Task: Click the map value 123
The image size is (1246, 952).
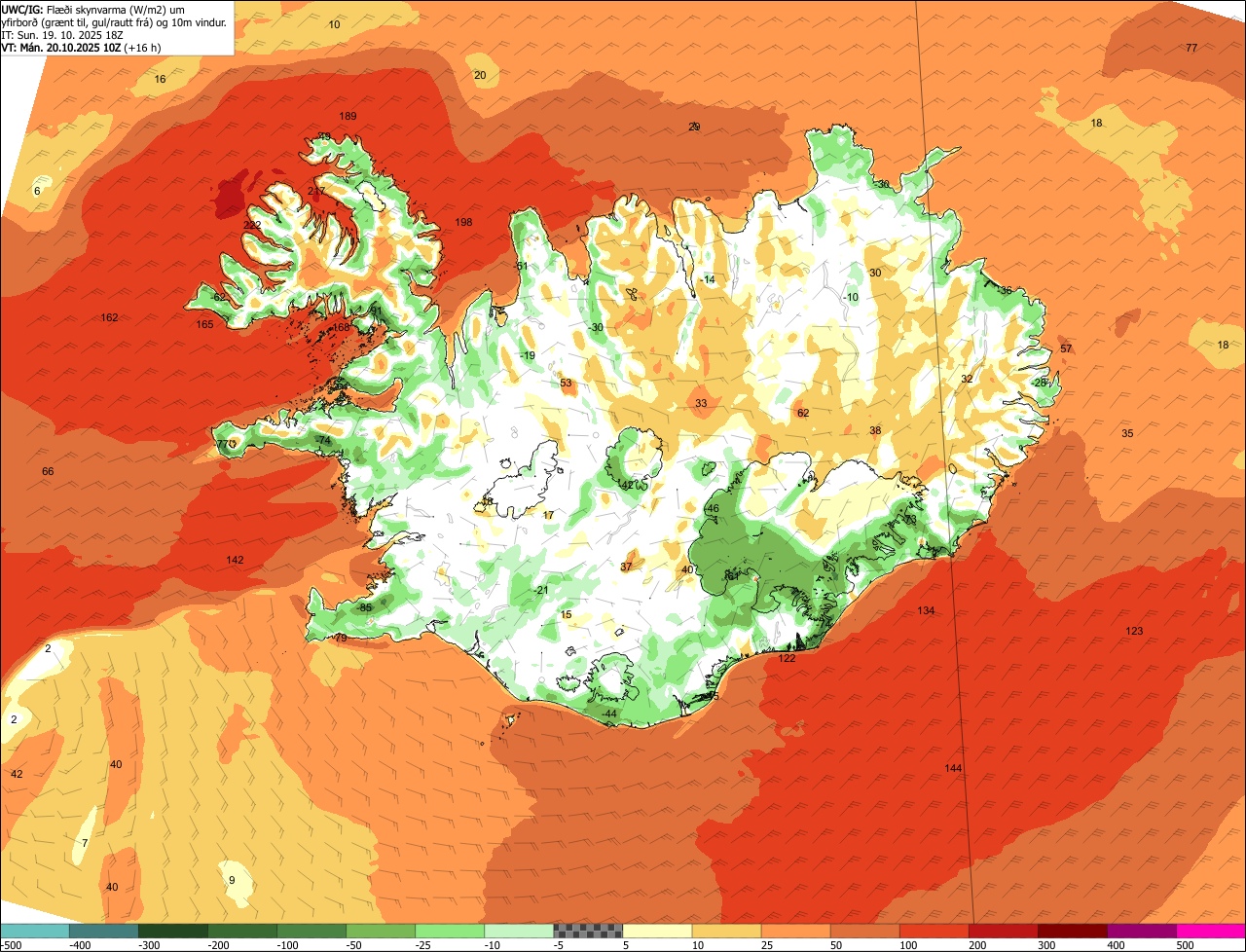Action: (1134, 631)
